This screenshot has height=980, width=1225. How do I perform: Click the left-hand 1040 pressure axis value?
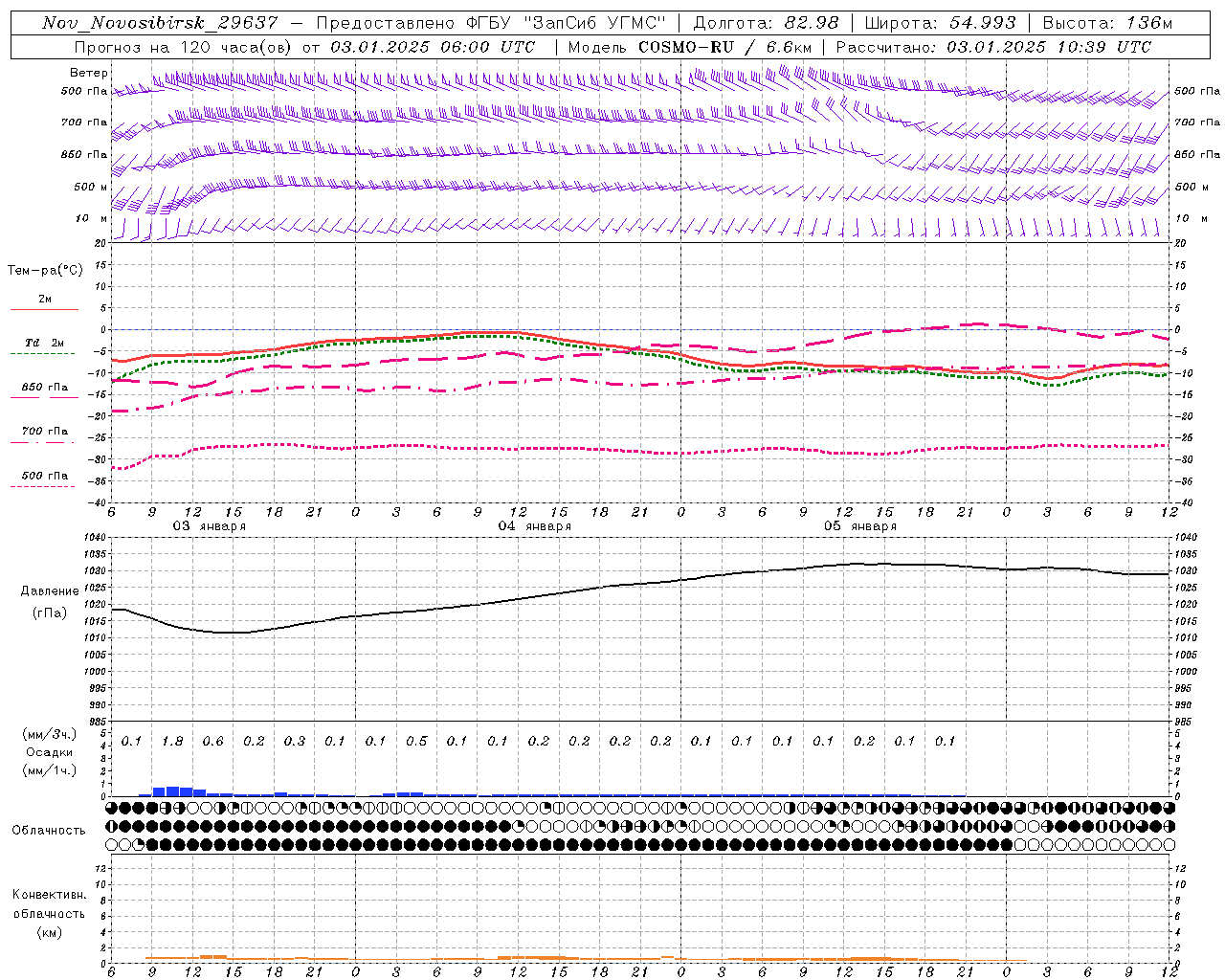(x=96, y=539)
